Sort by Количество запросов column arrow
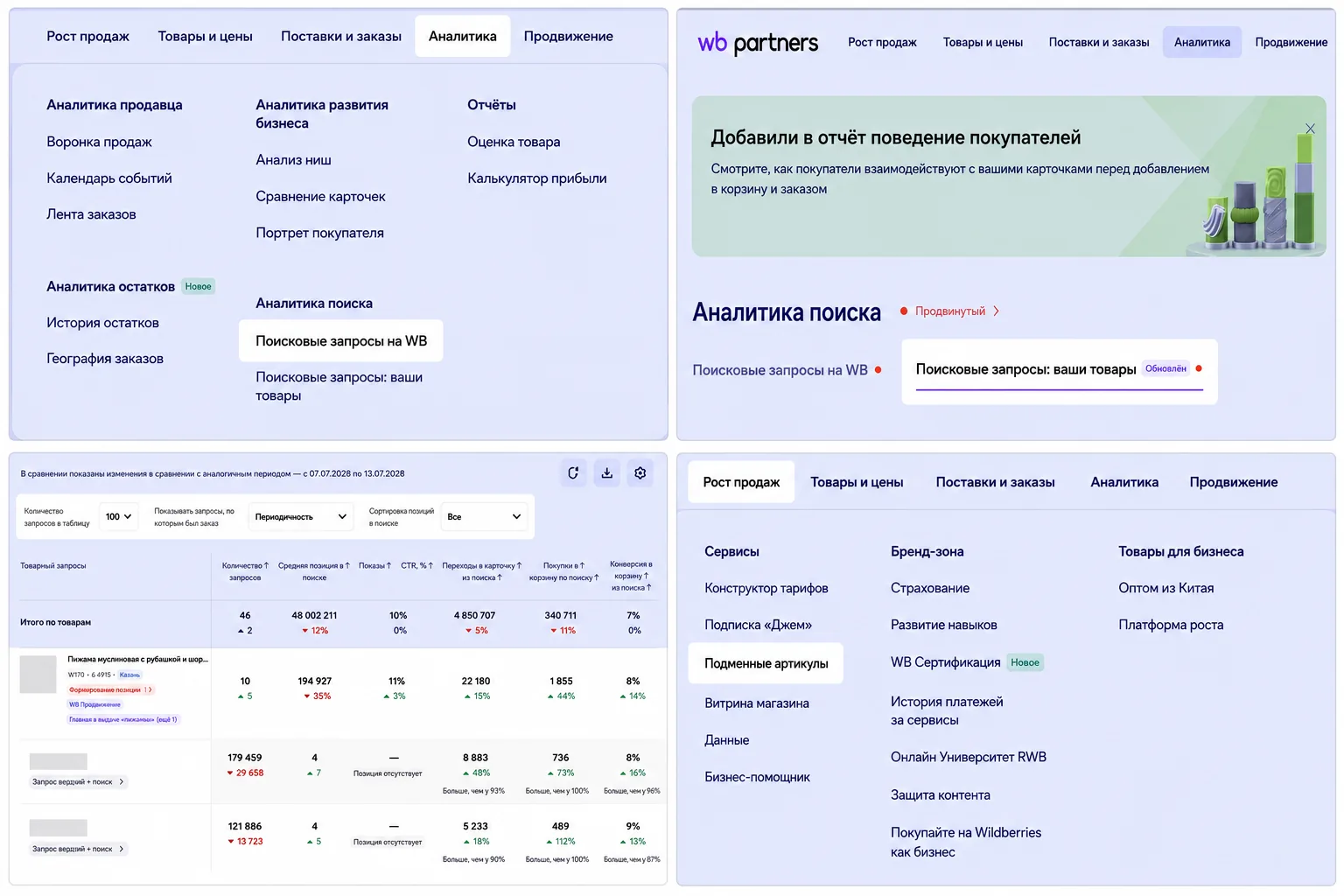 [x=266, y=566]
